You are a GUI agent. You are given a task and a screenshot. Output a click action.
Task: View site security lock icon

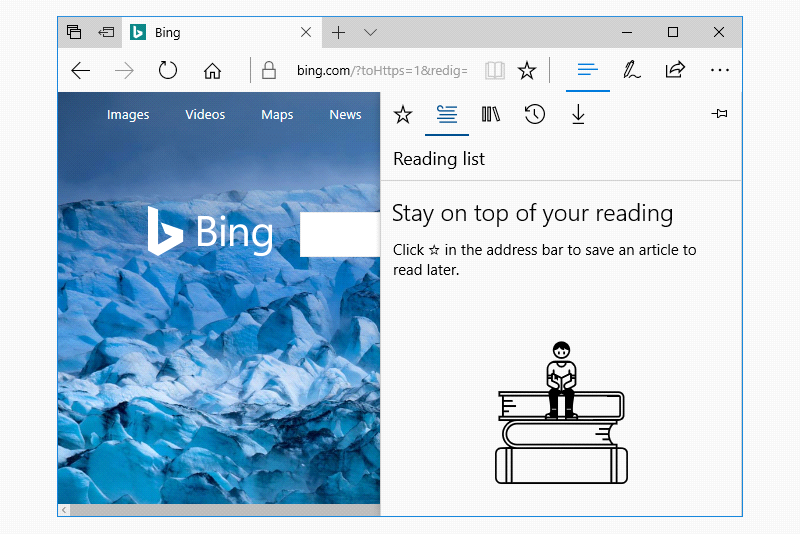[269, 70]
